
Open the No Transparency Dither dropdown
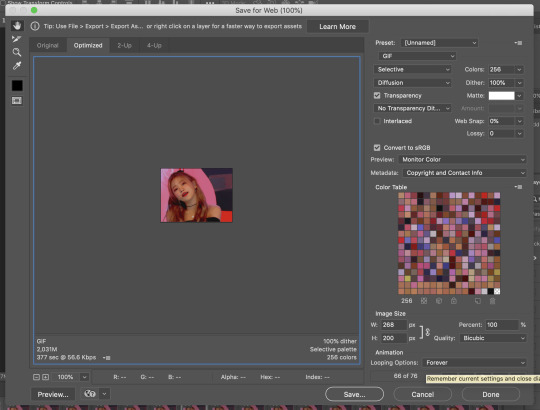412,108
